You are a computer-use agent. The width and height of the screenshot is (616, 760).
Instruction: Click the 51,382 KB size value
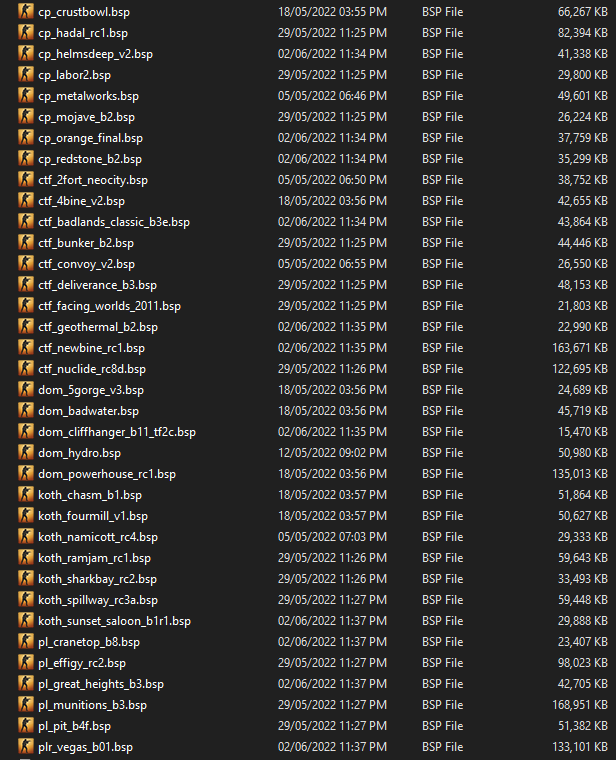583,726
